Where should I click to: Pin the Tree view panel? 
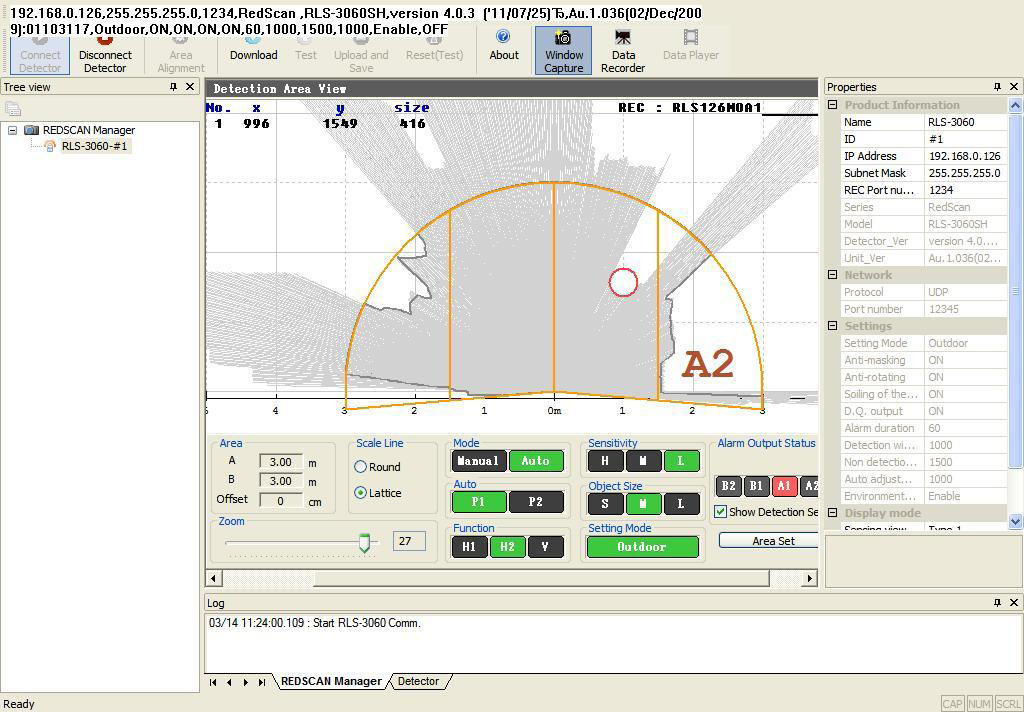pos(173,87)
